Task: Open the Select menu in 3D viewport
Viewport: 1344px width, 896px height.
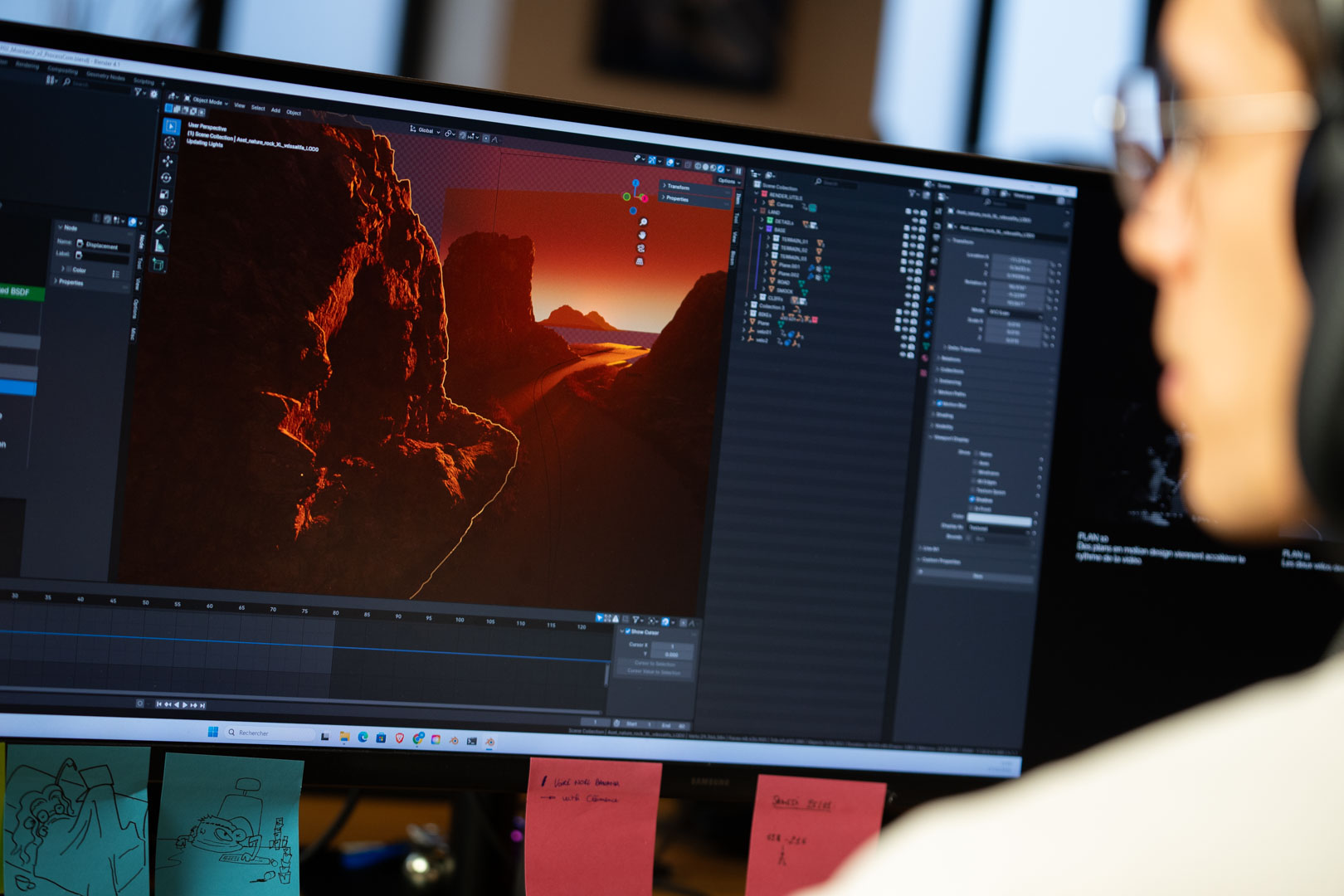Action: (258, 108)
